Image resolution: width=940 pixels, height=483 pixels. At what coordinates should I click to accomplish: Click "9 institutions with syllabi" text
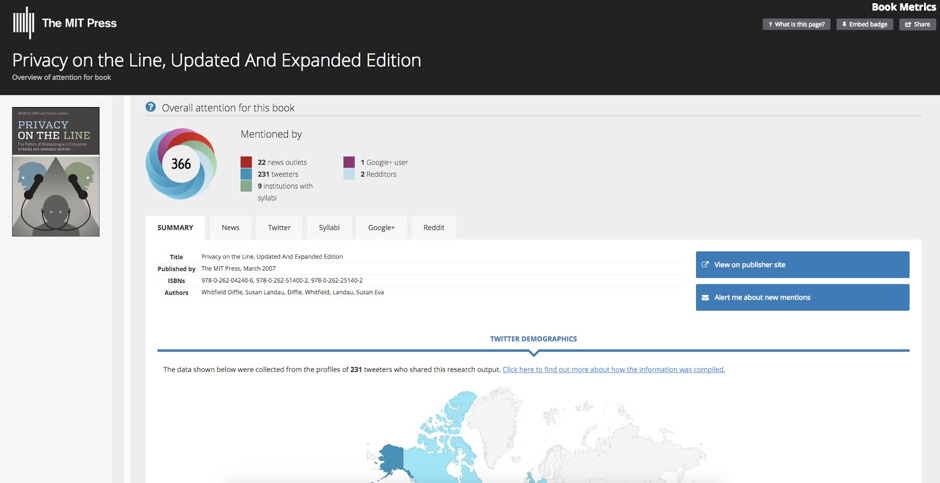click(x=285, y=192)
